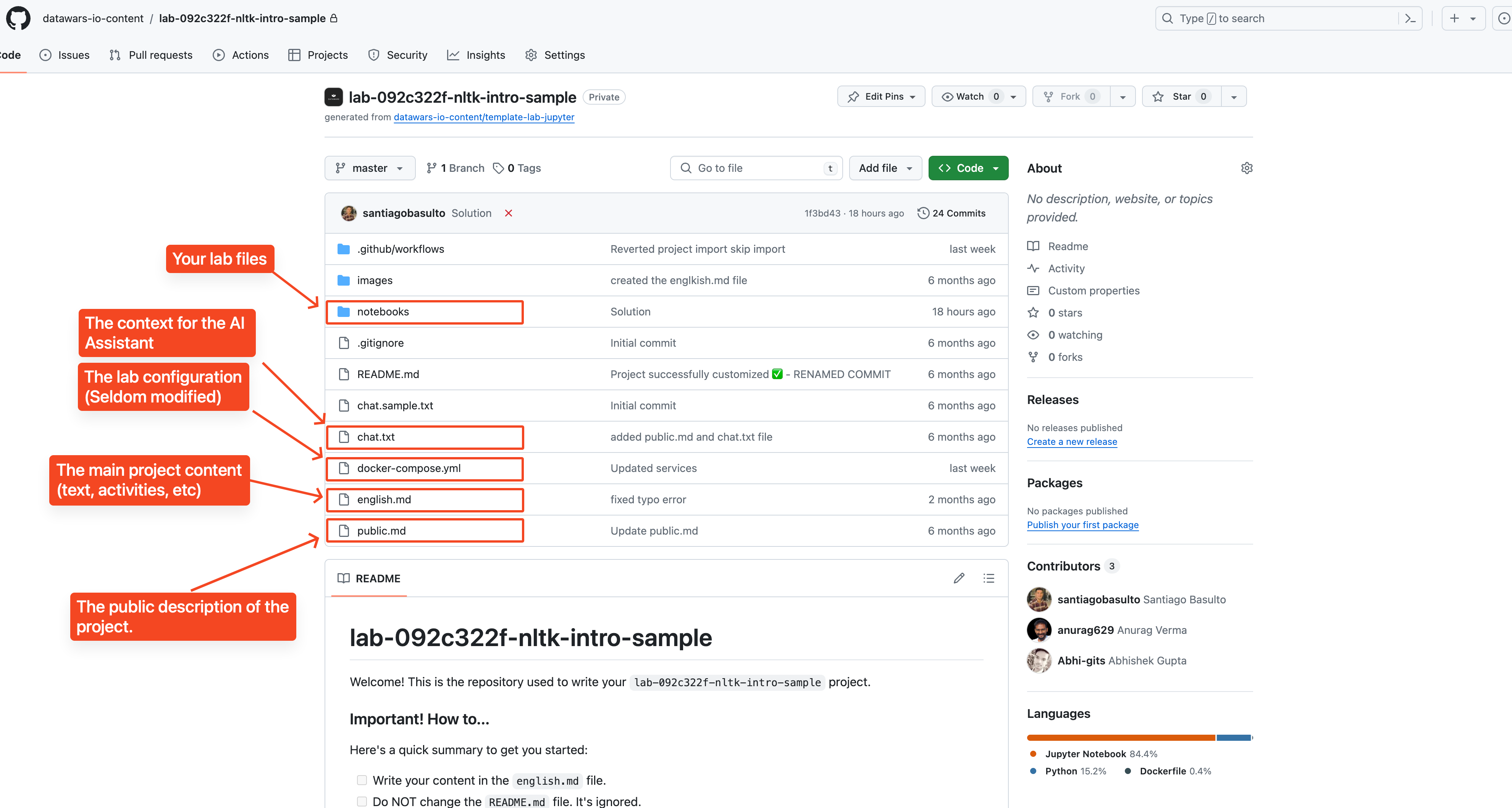Open the 1f3bd43 commit hash

(822, 213)
